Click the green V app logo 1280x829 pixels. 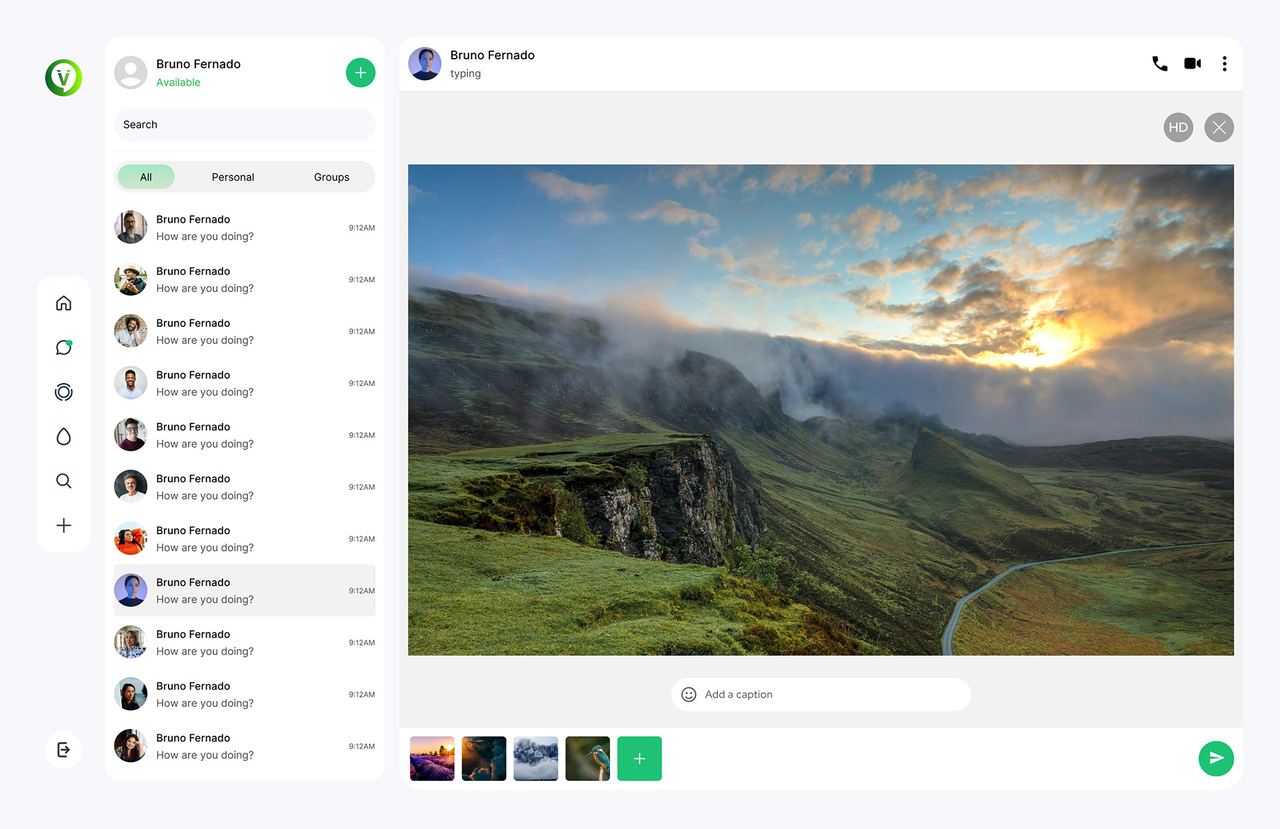point(63,78)
